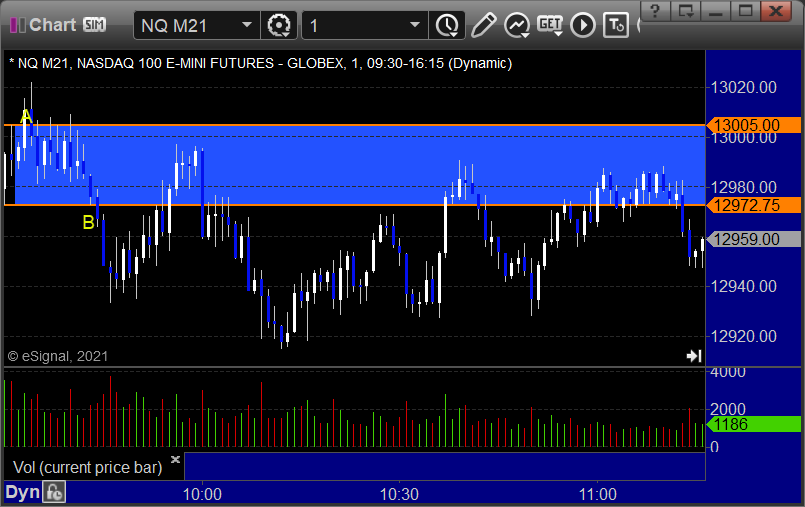Toggle the lock icon next to Dyn
805x507 pixels.
click(54, 493)
